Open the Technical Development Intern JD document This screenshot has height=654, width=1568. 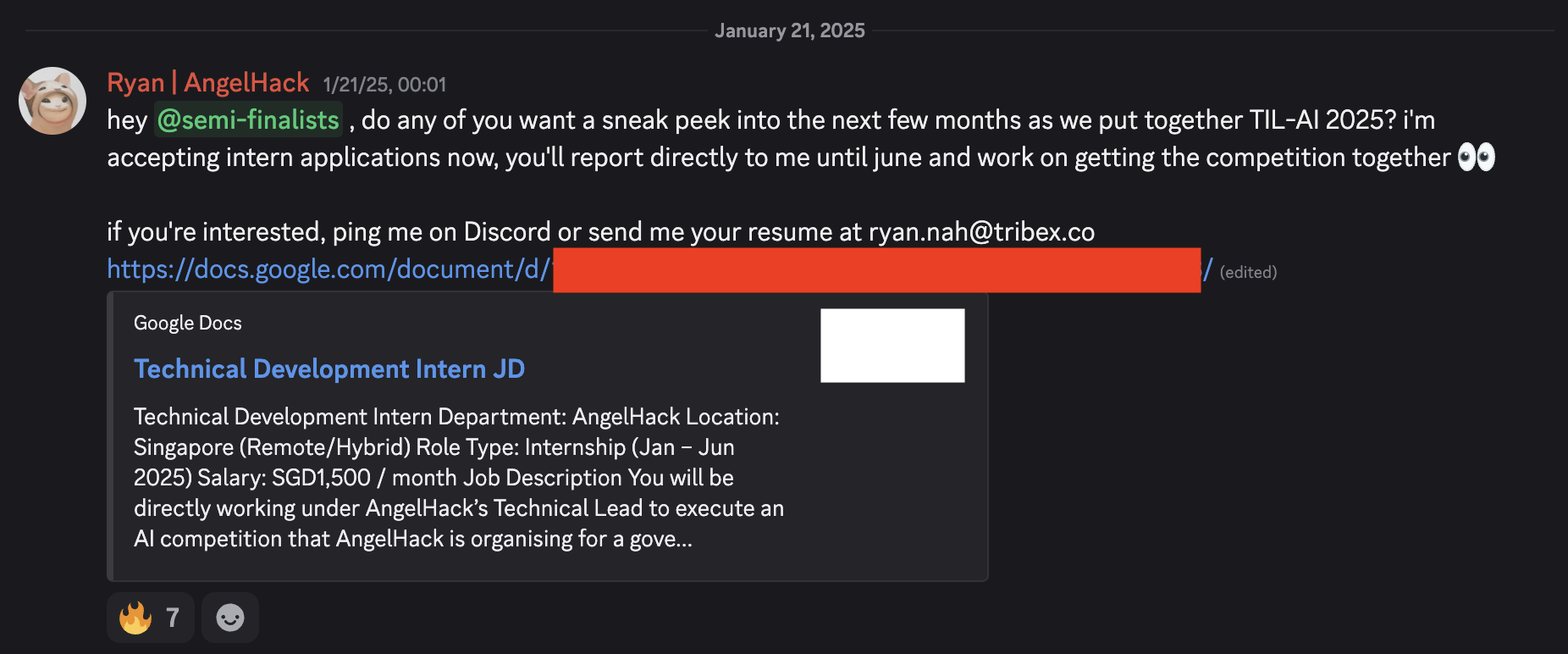(329, 369)
